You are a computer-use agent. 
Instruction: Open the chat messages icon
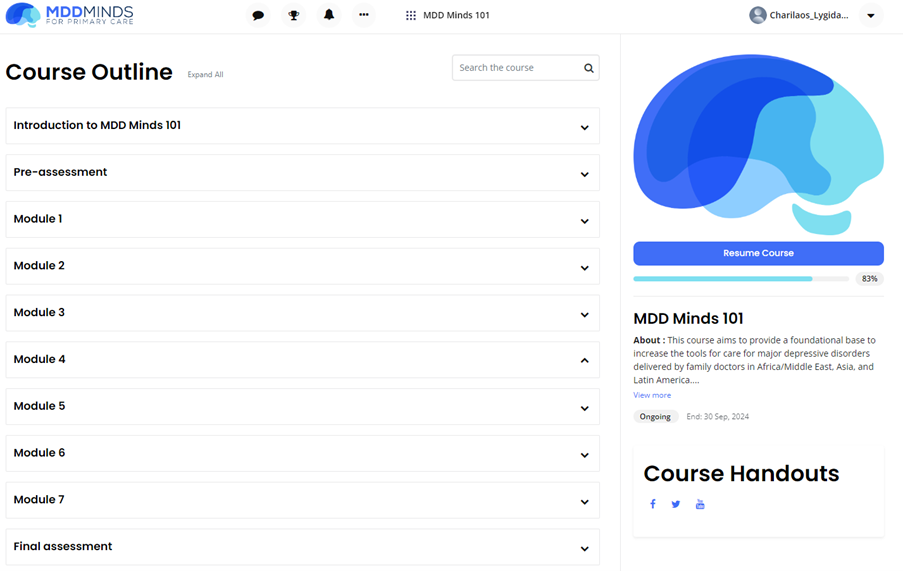[259, 15]
